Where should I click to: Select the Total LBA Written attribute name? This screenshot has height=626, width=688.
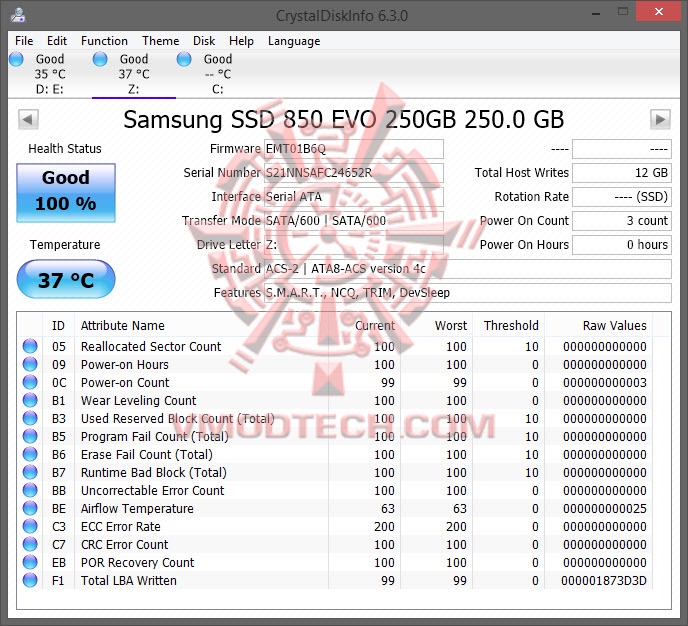[129, 580]
